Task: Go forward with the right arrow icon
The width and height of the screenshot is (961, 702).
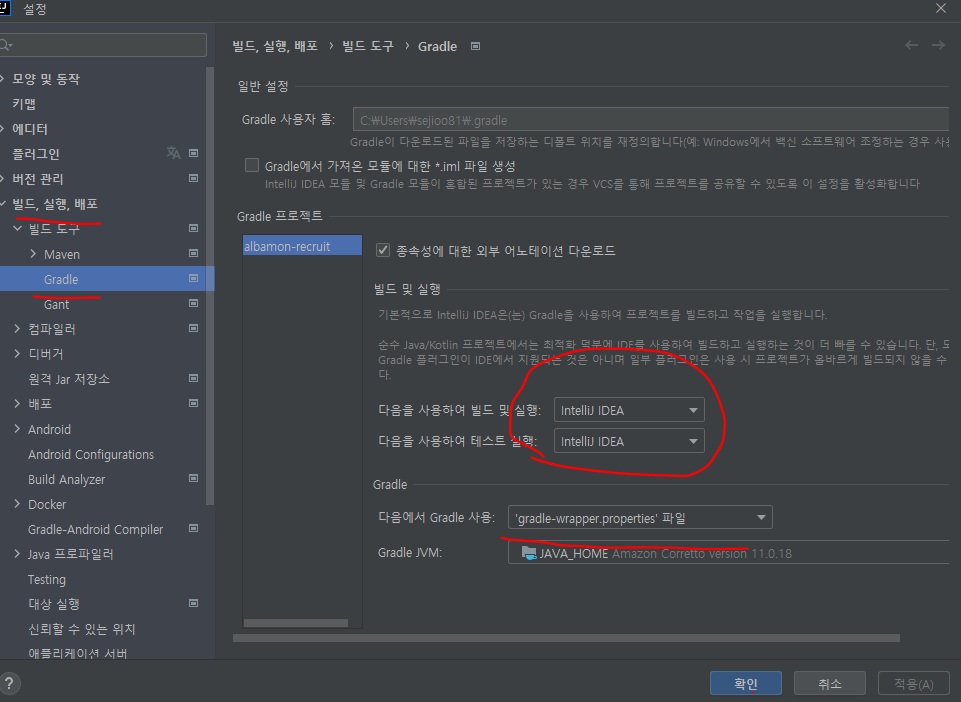Action: pyautogui.click(x=938, y=45)
